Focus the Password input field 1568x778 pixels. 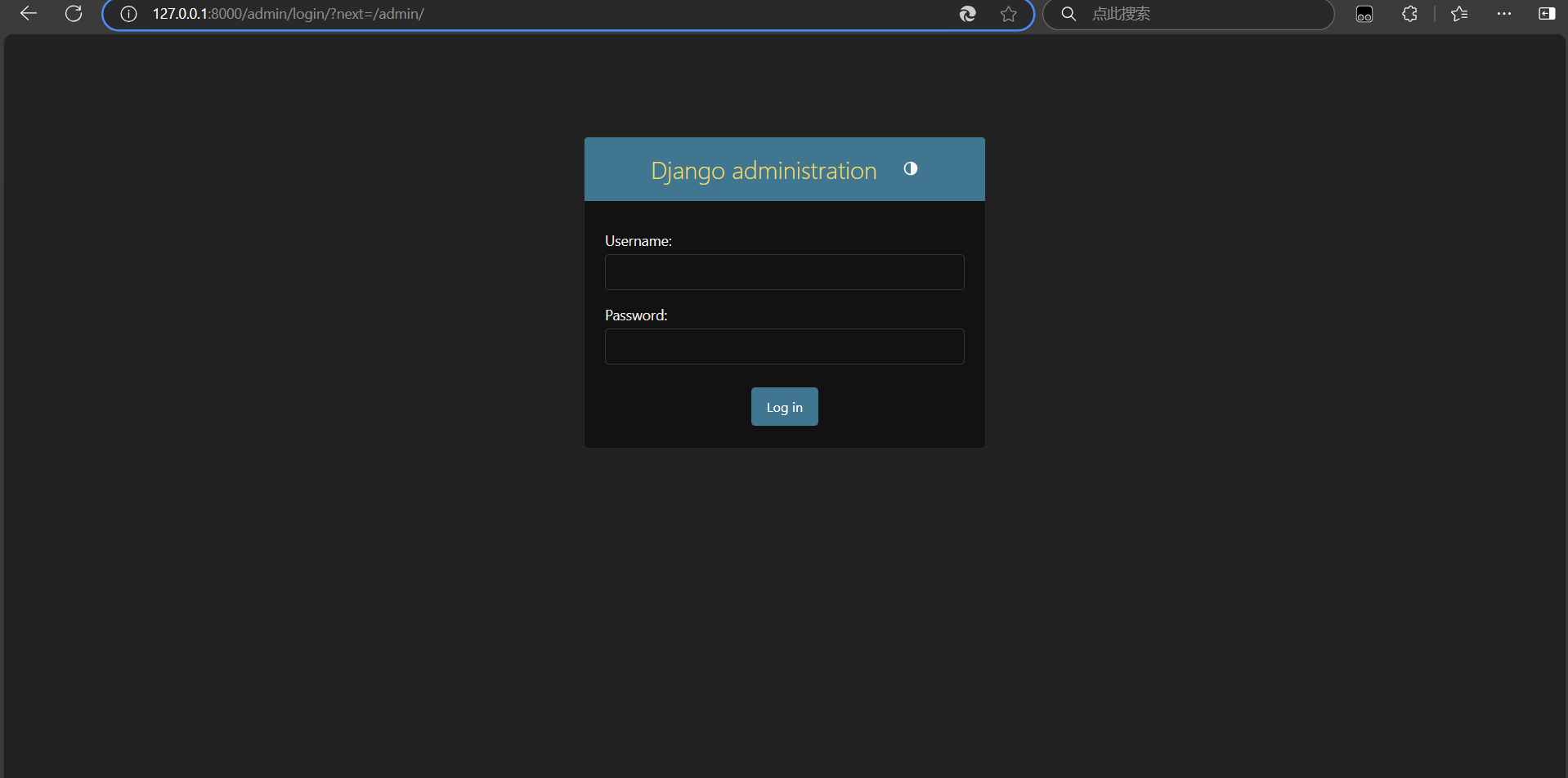[784, 347]
